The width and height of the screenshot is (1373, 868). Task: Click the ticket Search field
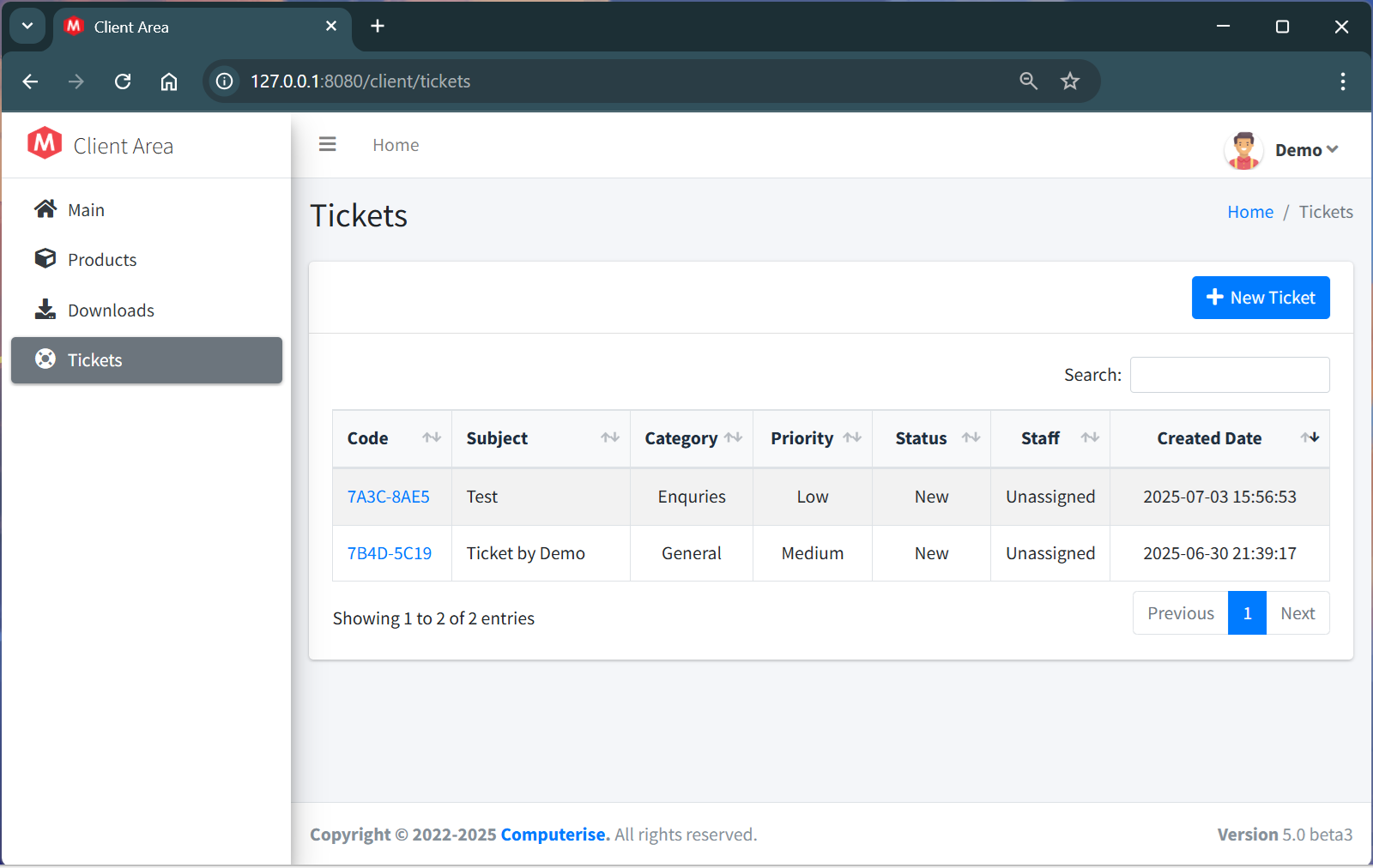pos(1229,375)
